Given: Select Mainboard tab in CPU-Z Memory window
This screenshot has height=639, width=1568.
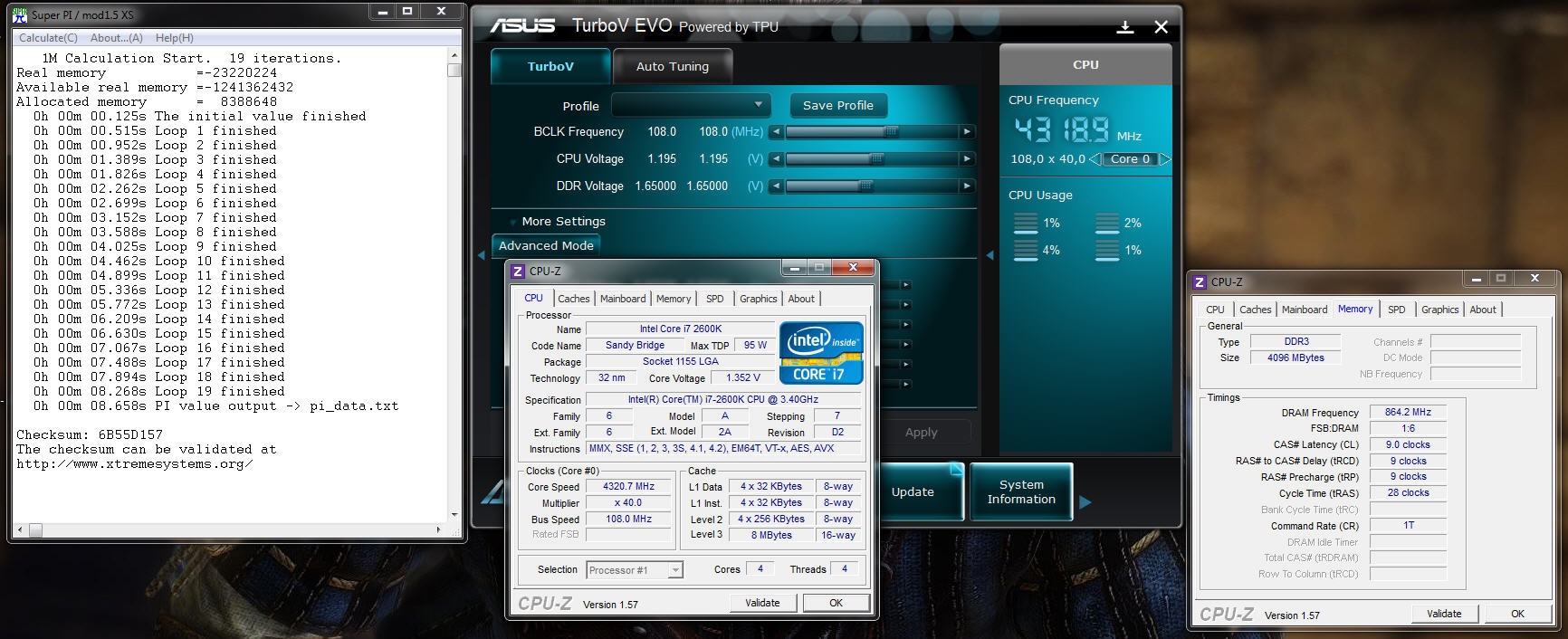Looking at the screenshot, I should pyautogui.click(x=1305, y=310).
